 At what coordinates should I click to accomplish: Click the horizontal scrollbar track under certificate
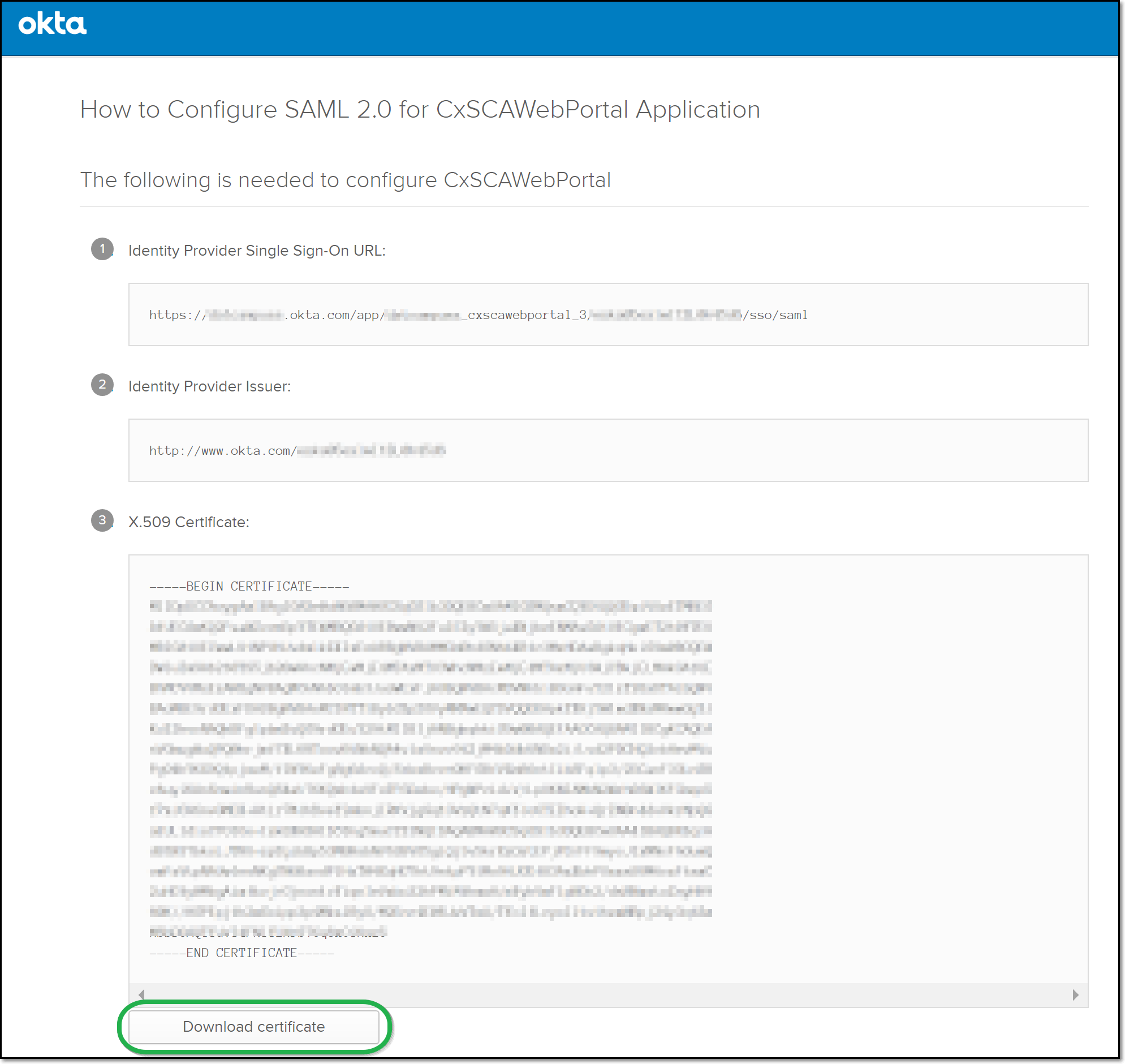pos(607,995)
